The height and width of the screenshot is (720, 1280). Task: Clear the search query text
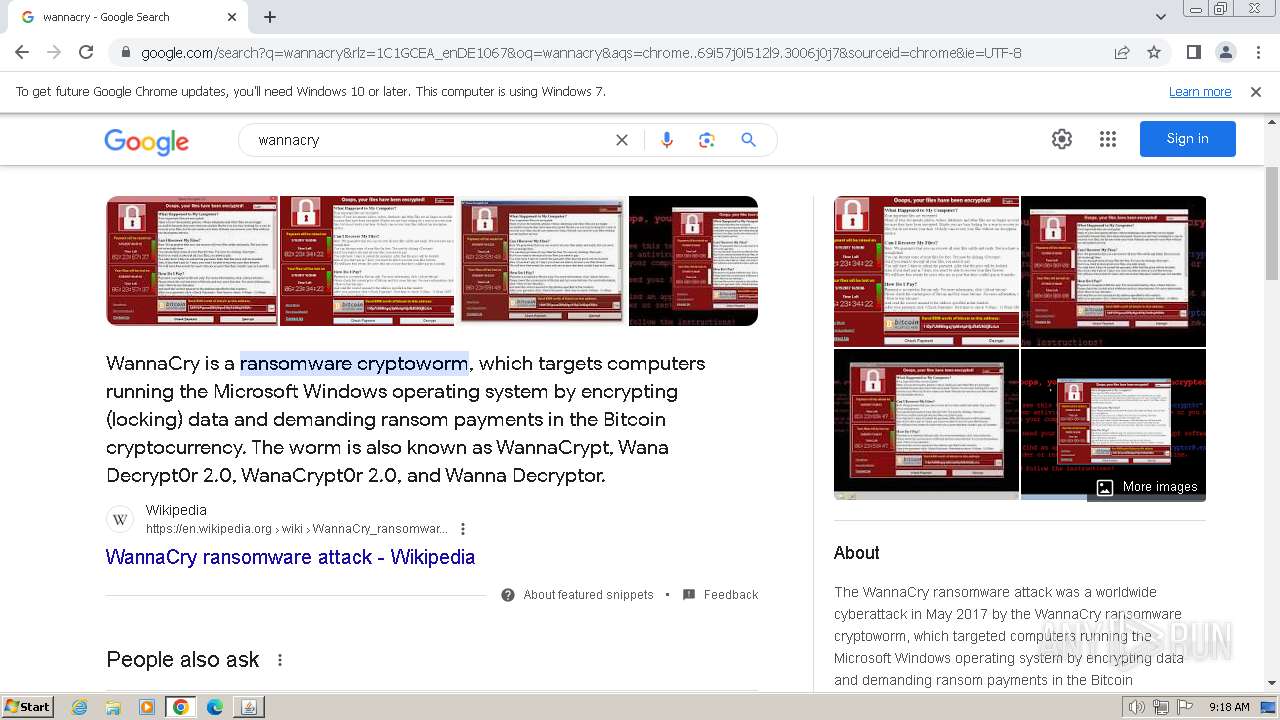click(622, 140)
